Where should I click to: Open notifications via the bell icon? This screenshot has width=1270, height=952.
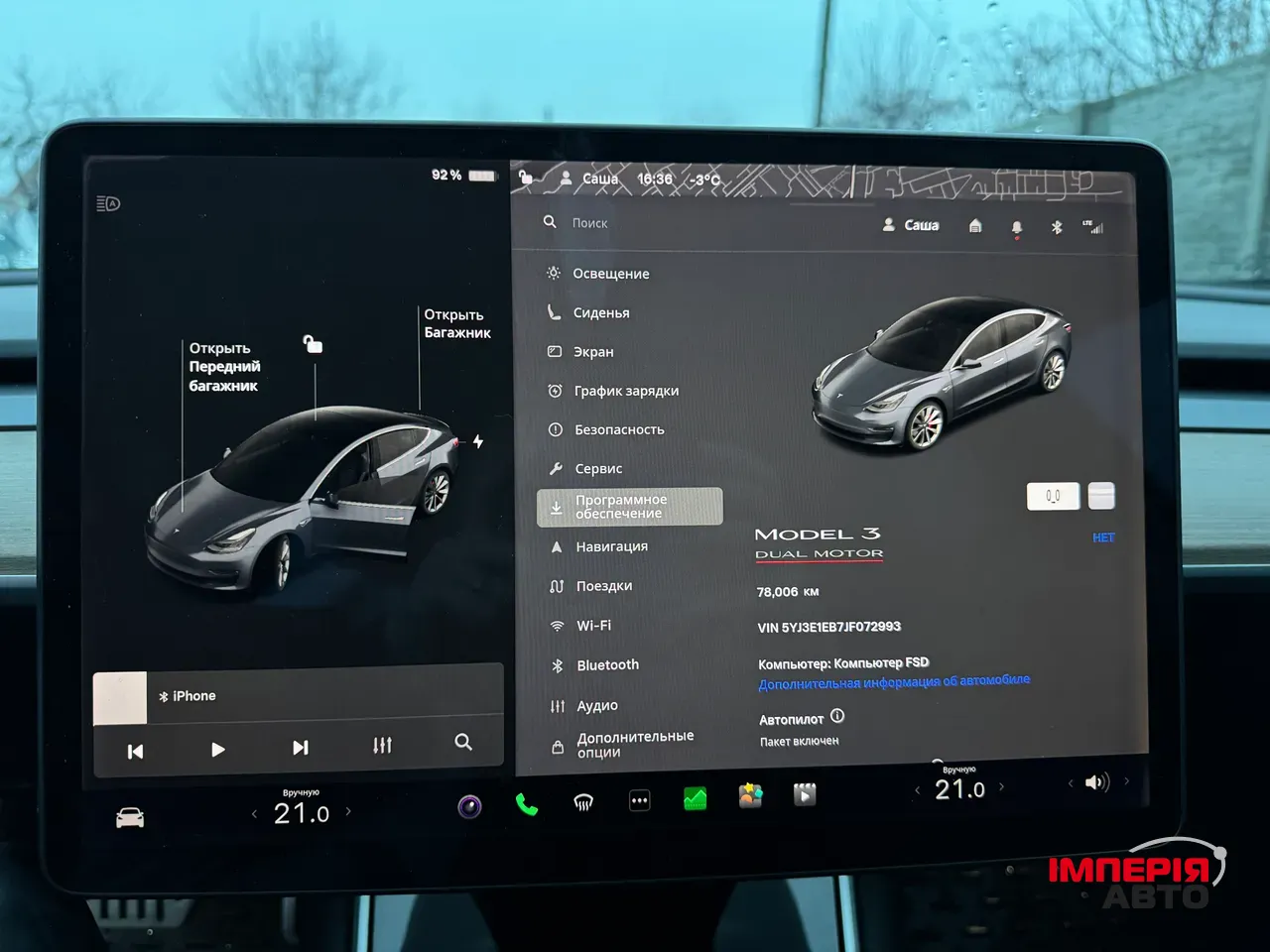1017,228
